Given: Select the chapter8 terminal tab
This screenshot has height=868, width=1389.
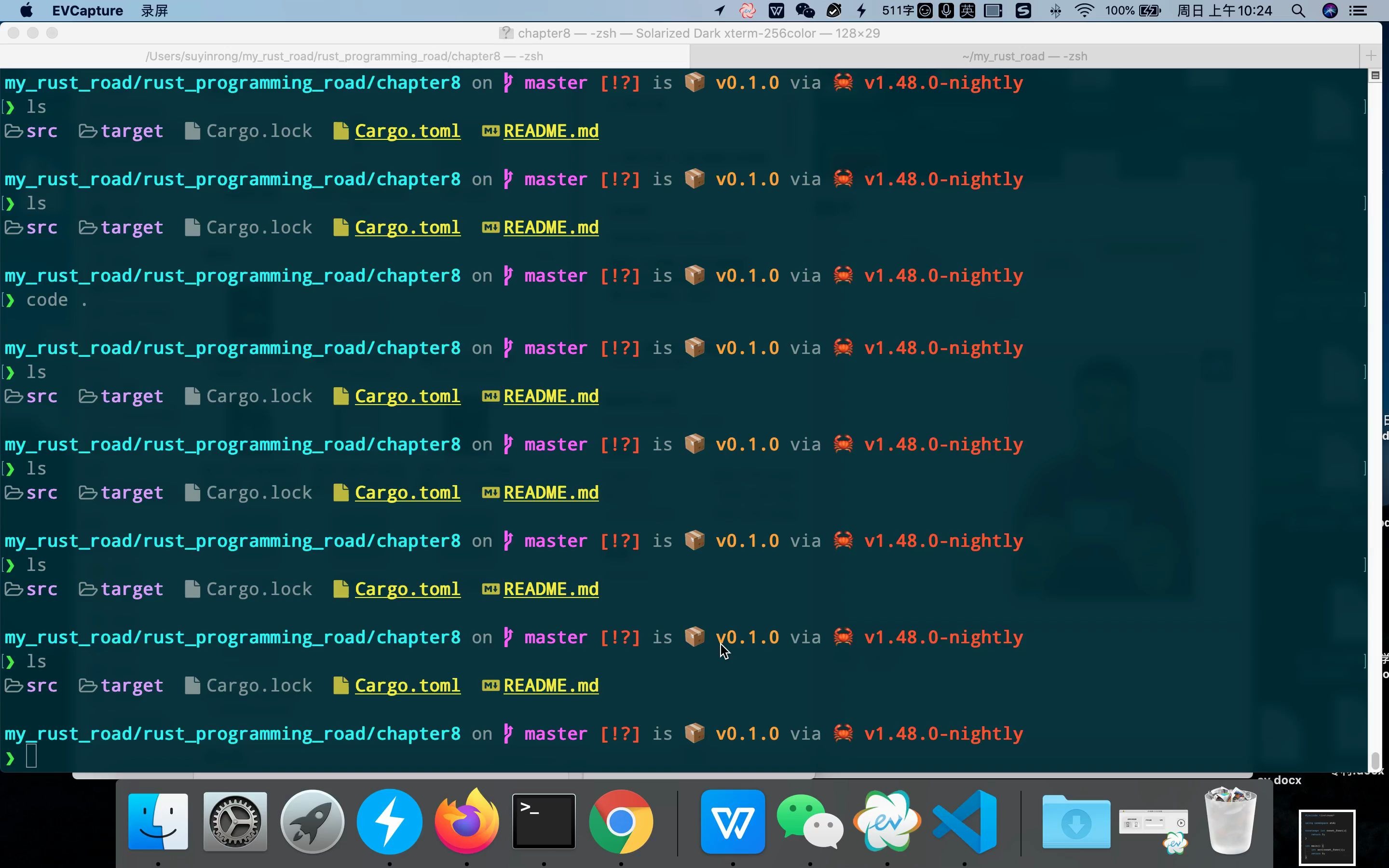Looking at the screenshot, I should [x=344, y=56].
